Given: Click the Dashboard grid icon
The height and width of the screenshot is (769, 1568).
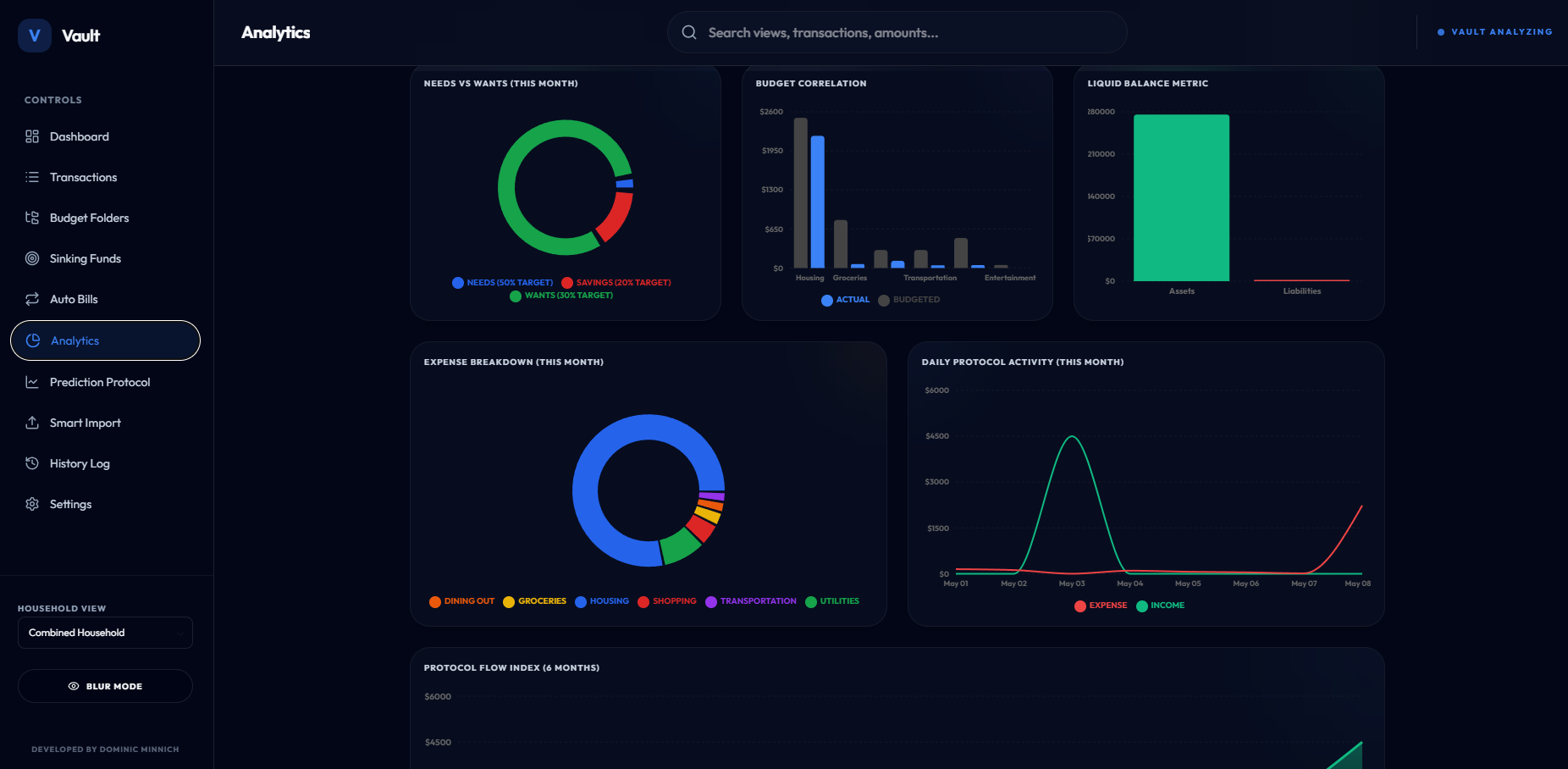Looking at the screenshot, I should tap(32, 136).
